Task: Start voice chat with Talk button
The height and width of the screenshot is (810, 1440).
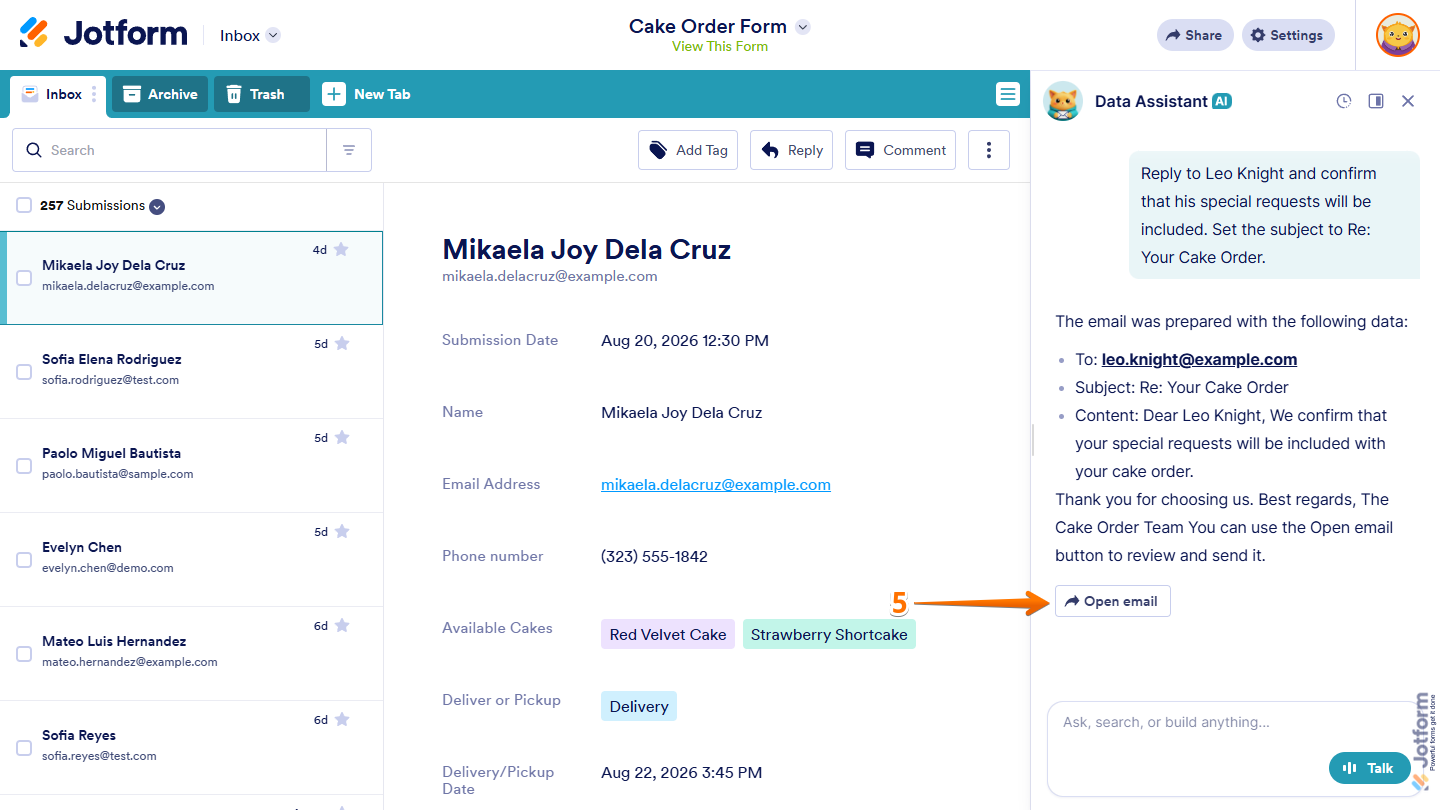Action: pyautogui.click(x=1369, y=768)
